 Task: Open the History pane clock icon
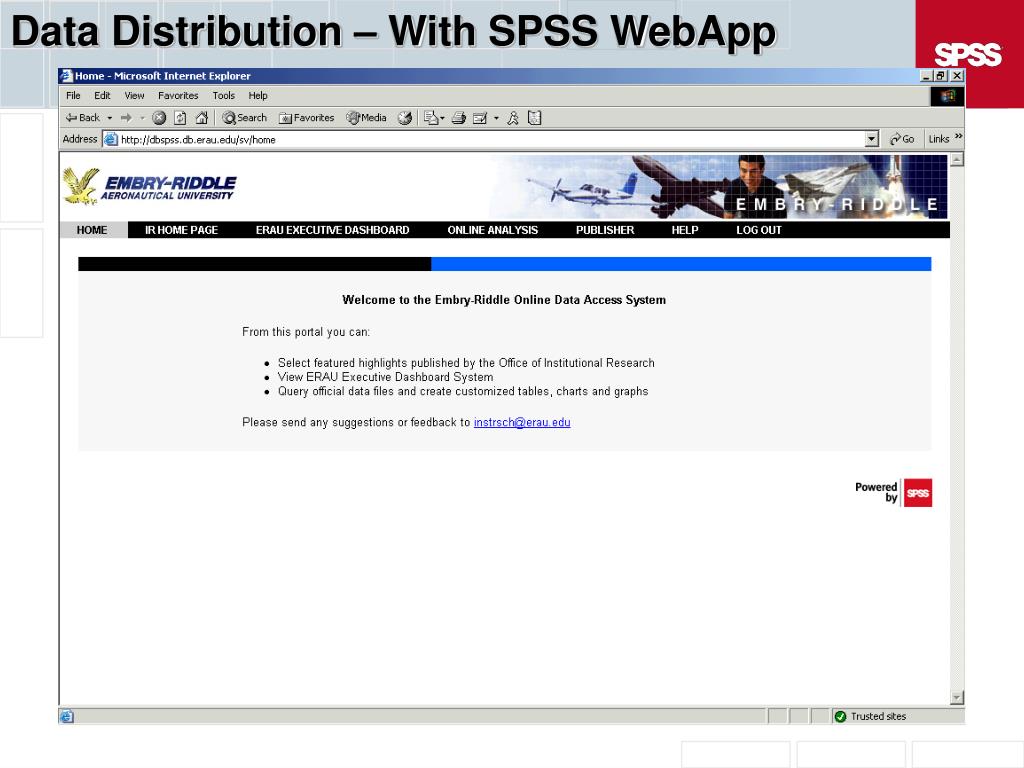405,118
